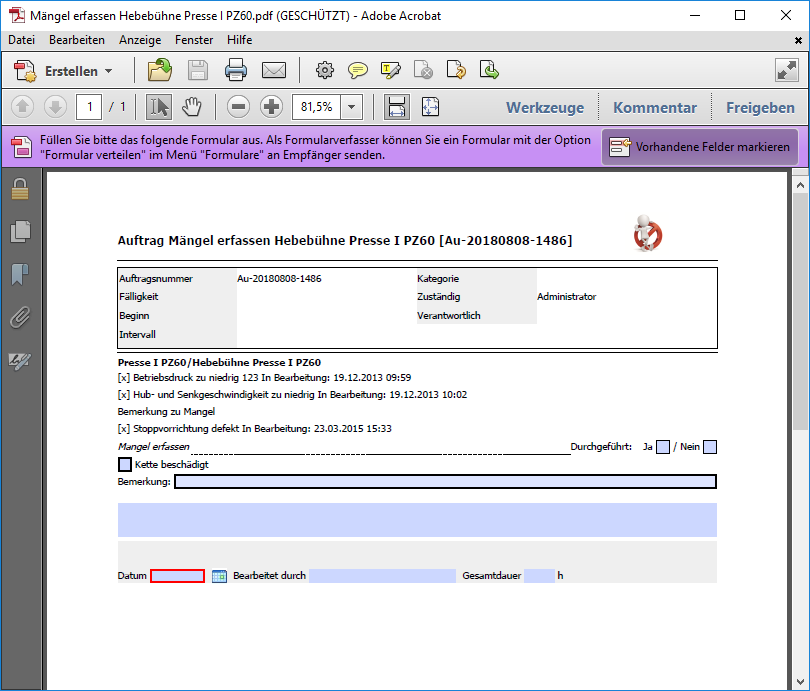The width and height of the screenshot is (810, 691).
Task: Open the Datei menu
Action: [x=21, y=40]
